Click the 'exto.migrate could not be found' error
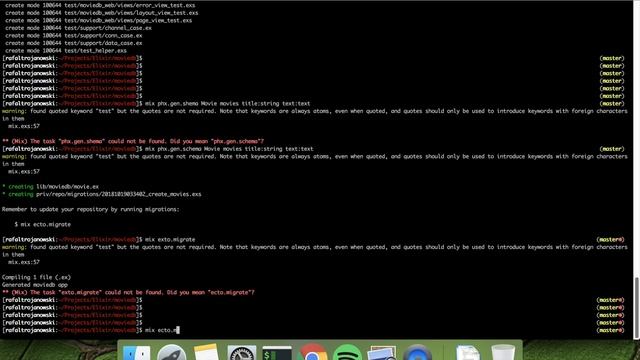This screenshot has width=640, height=360. click(128, 292)
